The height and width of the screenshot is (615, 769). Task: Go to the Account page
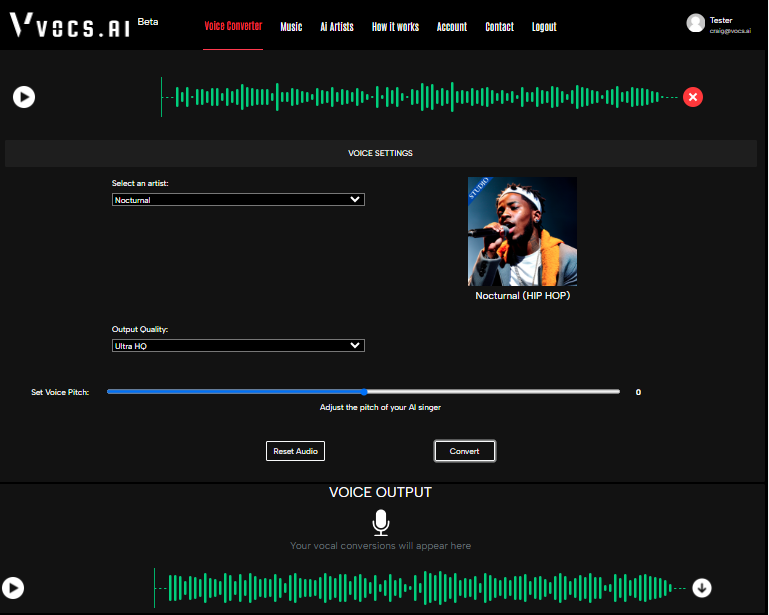pos(452,27)
